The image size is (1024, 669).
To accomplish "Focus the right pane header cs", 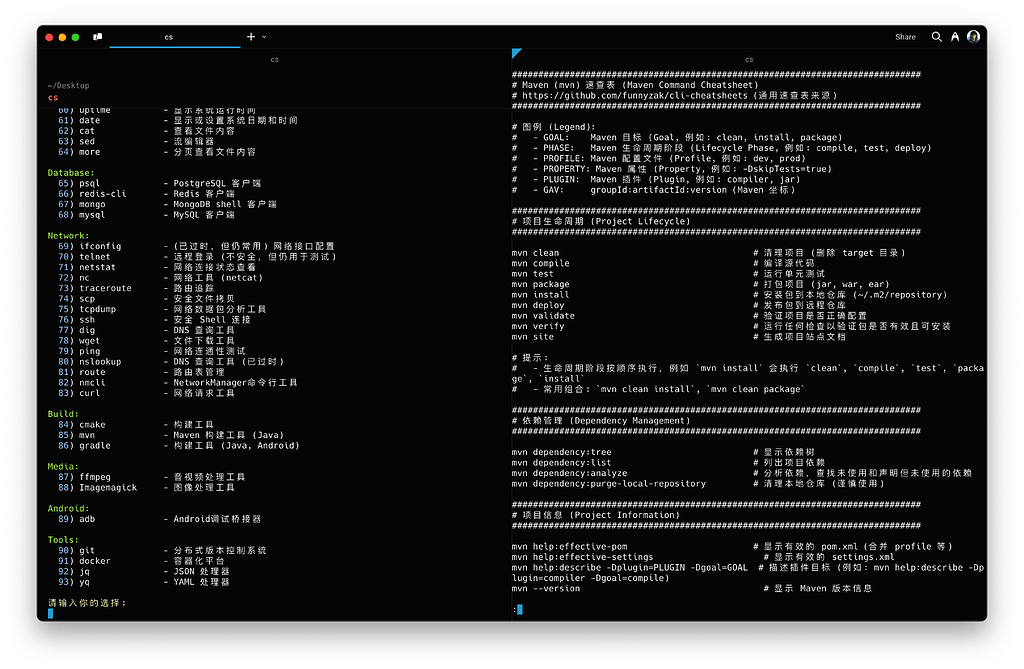I will (x=749, y=59).
